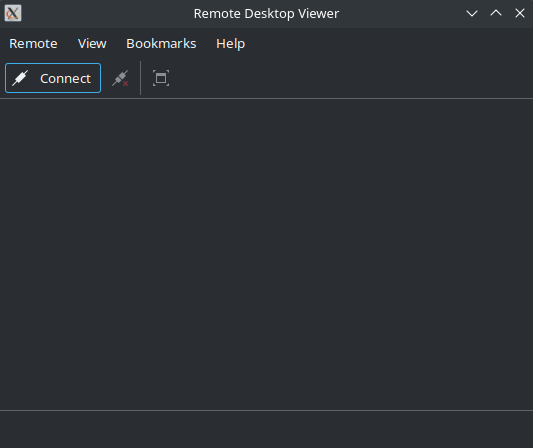Maximize the window using the up chevron
This screenshot has width=533, height=448.
[496, 13]
